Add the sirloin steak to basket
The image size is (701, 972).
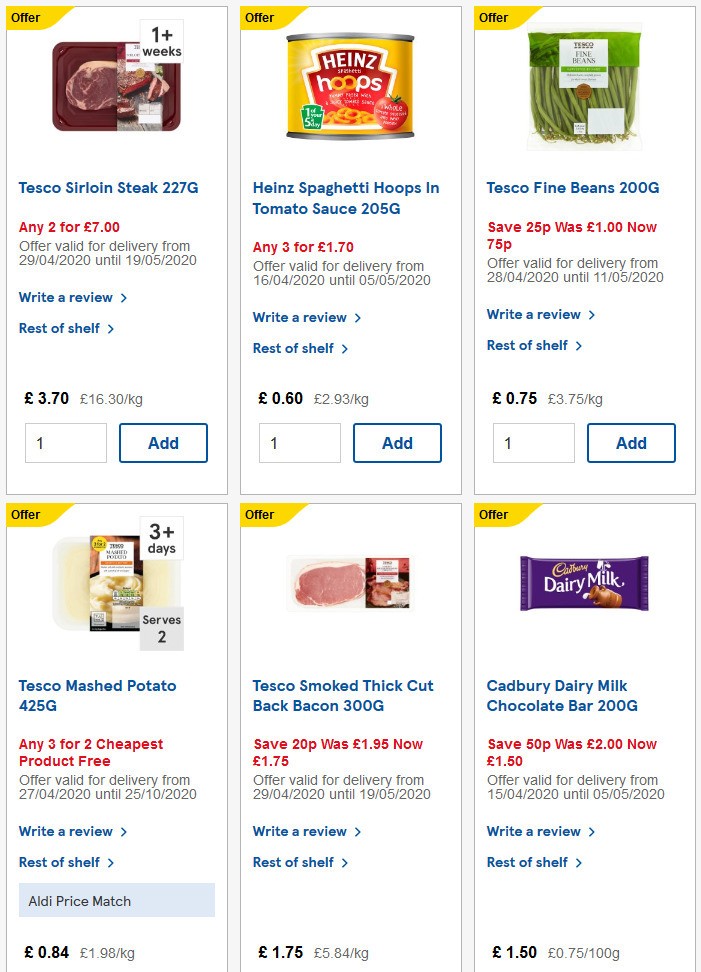point(163,442)
